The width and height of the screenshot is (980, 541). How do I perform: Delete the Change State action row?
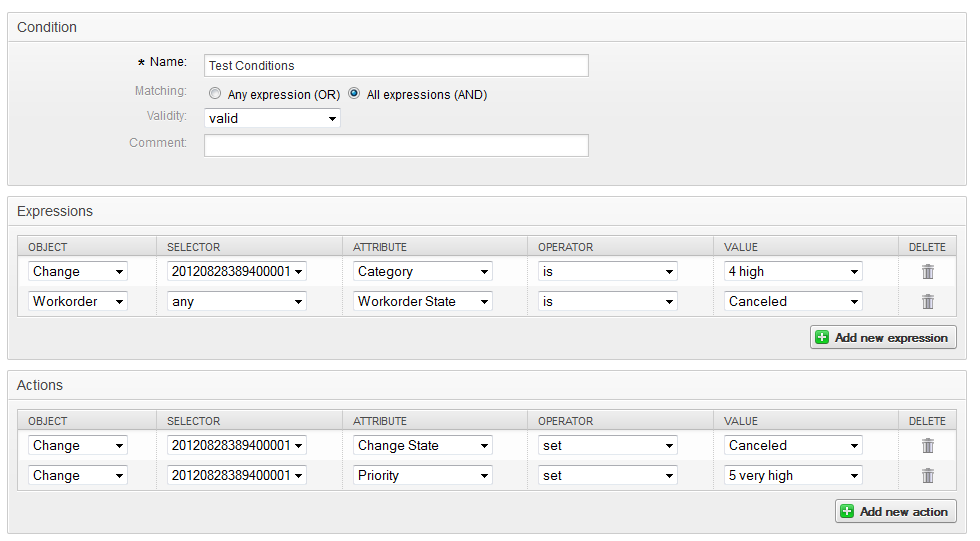[x=928, y=445]
